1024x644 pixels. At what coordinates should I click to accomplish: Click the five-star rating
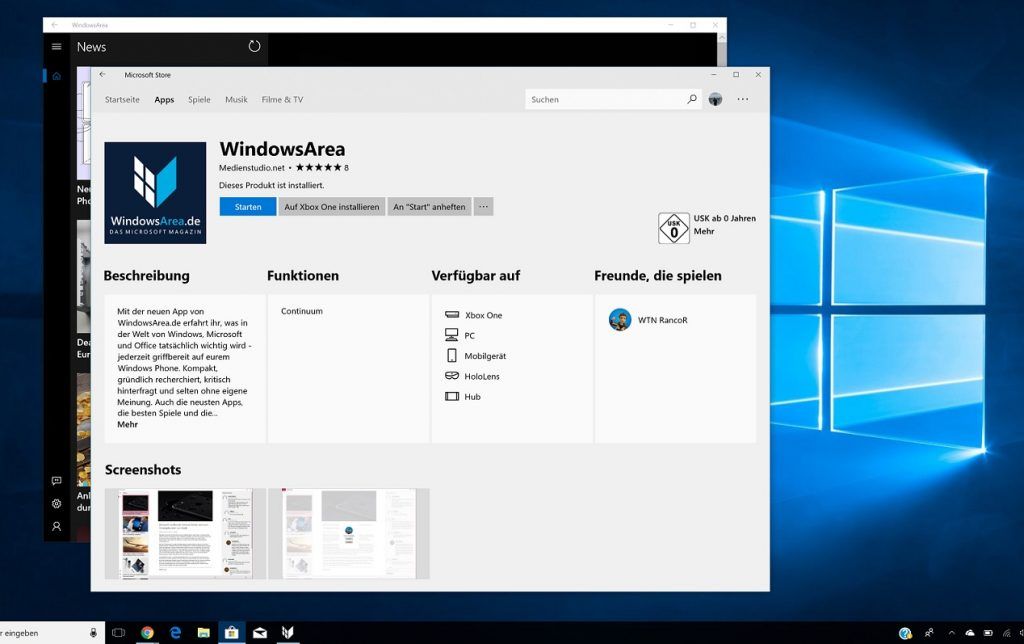[319, 168]
